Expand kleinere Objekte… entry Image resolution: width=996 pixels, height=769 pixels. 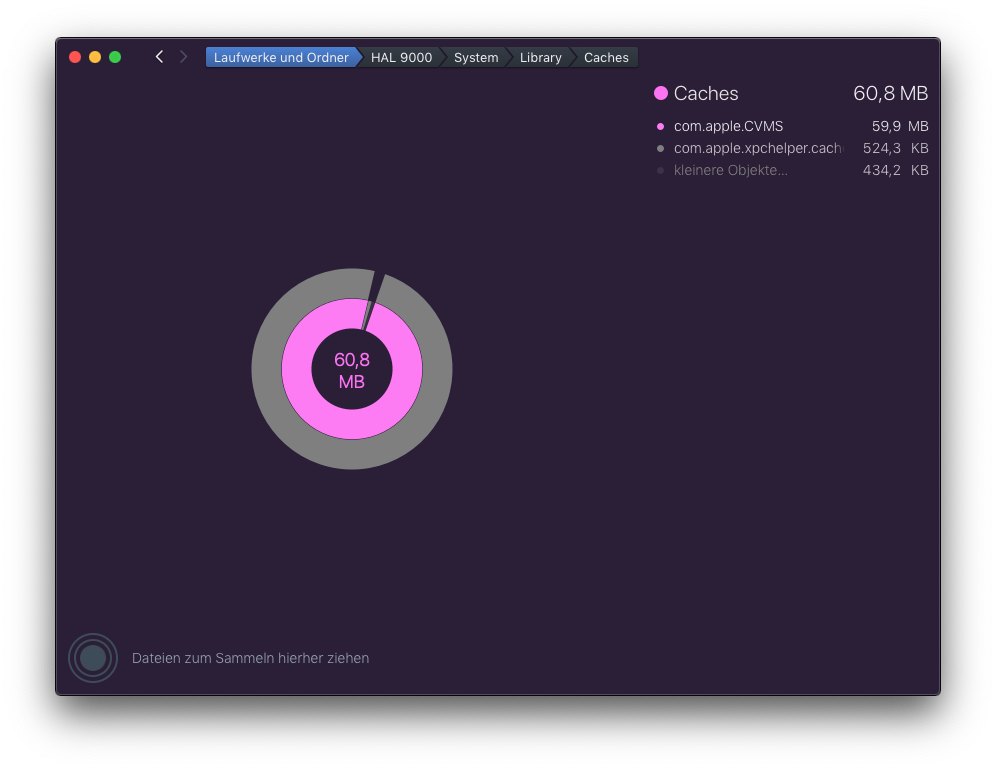(x=730, y=170)
